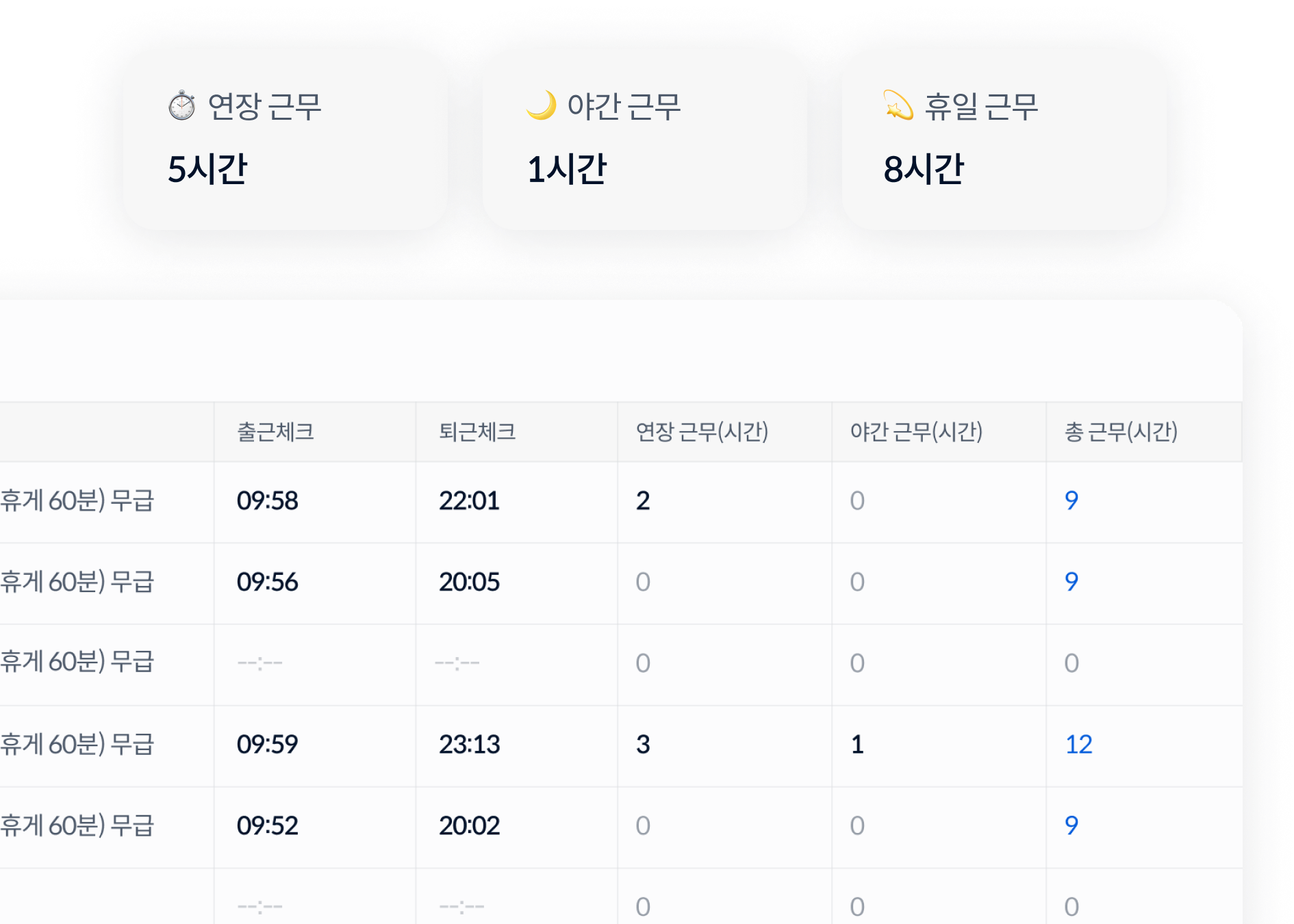Open total hours 9 for 09:58 row
This screenshot has height=924, width=1294.
pos(1071,500)
